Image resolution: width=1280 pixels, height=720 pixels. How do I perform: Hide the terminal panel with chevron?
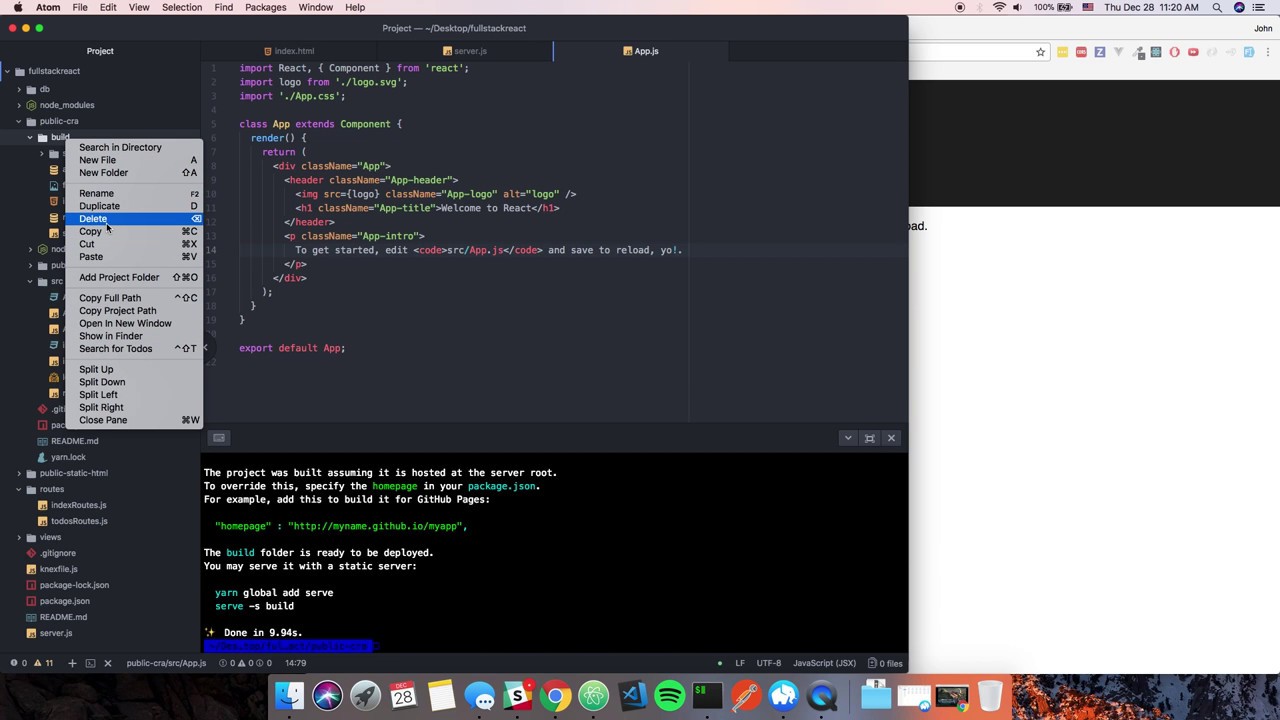coord(848,438)
